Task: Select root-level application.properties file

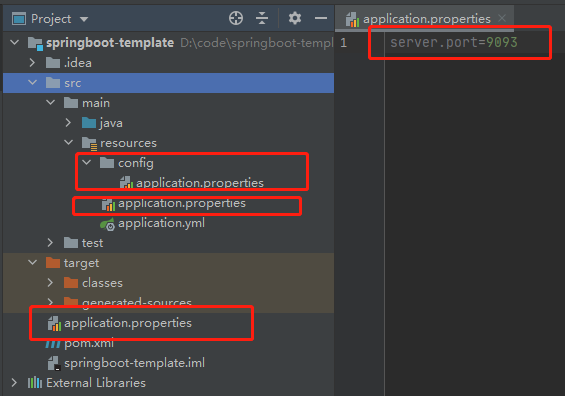Action: pos(128,323)
